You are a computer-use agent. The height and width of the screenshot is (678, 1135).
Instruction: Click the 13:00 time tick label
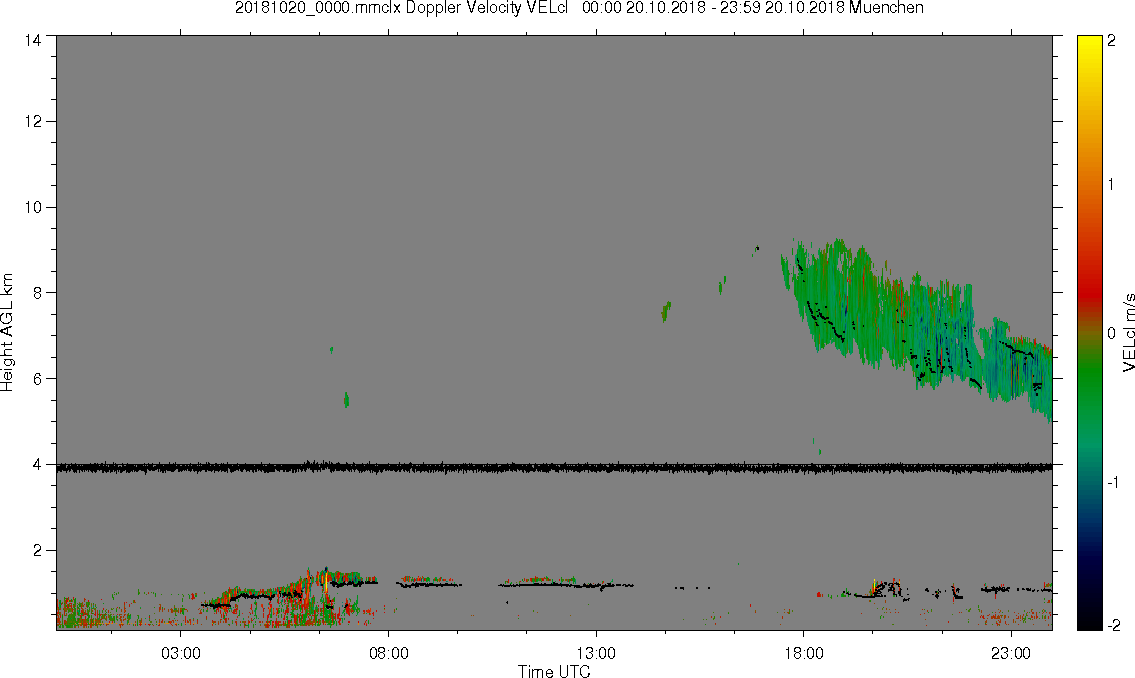coord(596,653)
